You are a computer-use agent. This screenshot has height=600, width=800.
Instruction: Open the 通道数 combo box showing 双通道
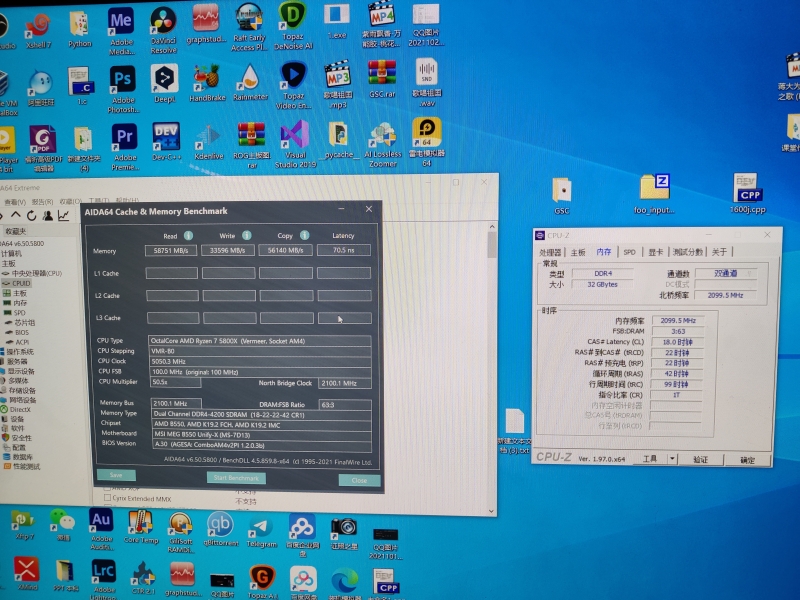click(x=726, y=273)
